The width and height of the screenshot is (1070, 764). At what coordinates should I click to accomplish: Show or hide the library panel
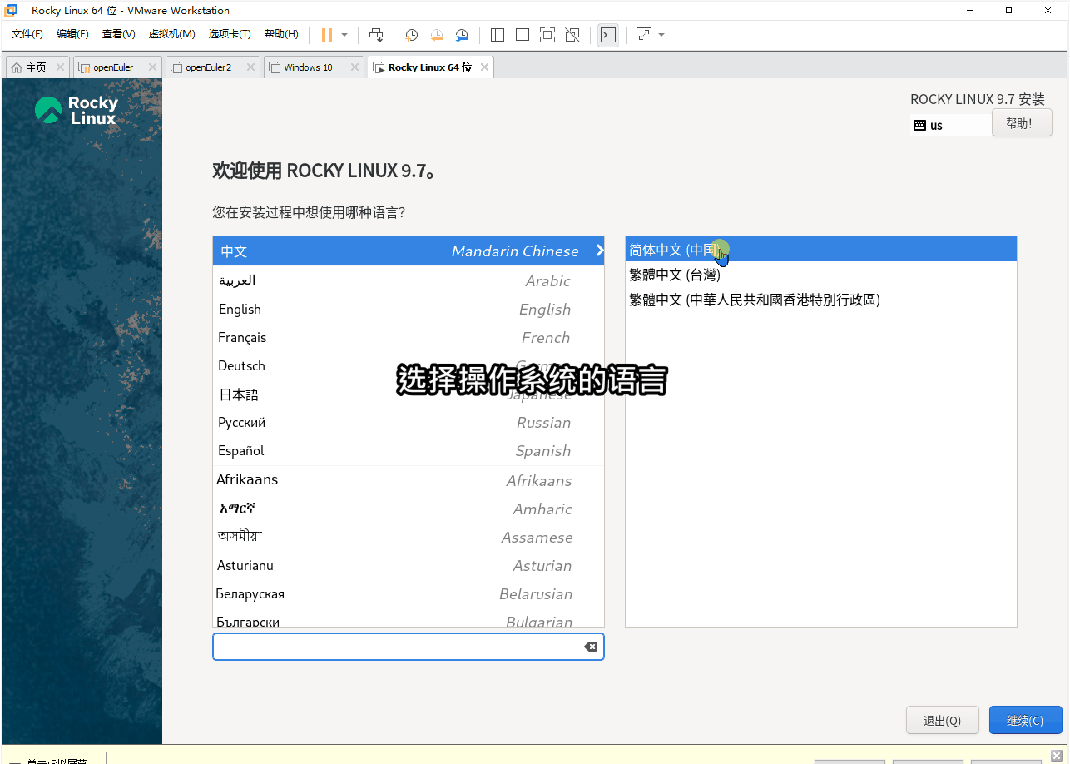tap(497, 34)
